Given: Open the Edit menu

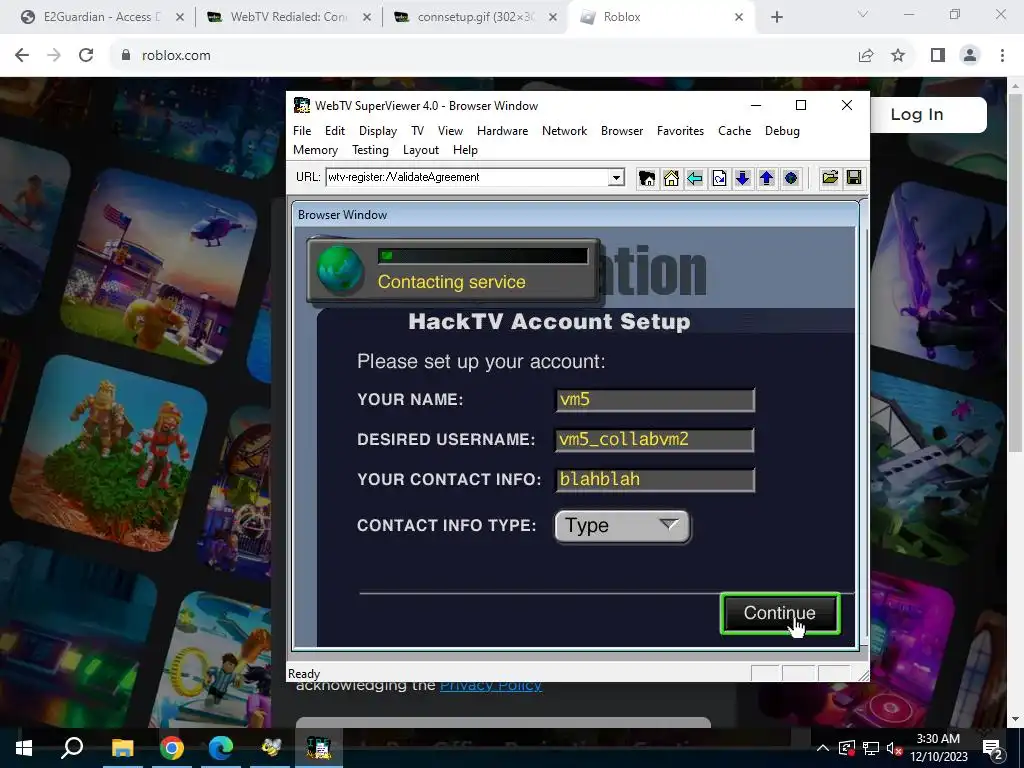Looking at the screenshot, I should [x=334, y=131].
